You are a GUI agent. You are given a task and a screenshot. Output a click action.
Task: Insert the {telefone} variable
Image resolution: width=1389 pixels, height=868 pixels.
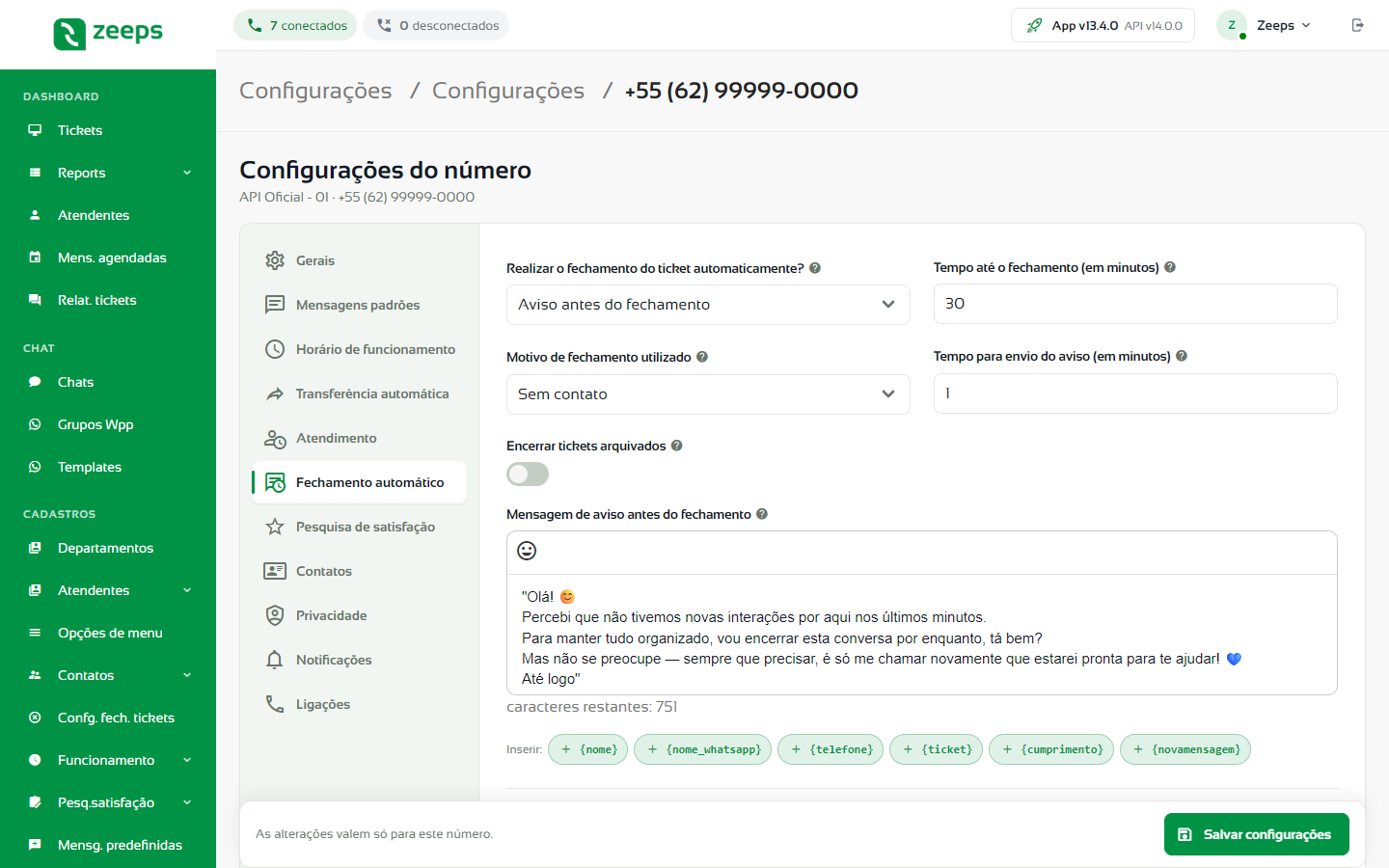pos(831,749)
